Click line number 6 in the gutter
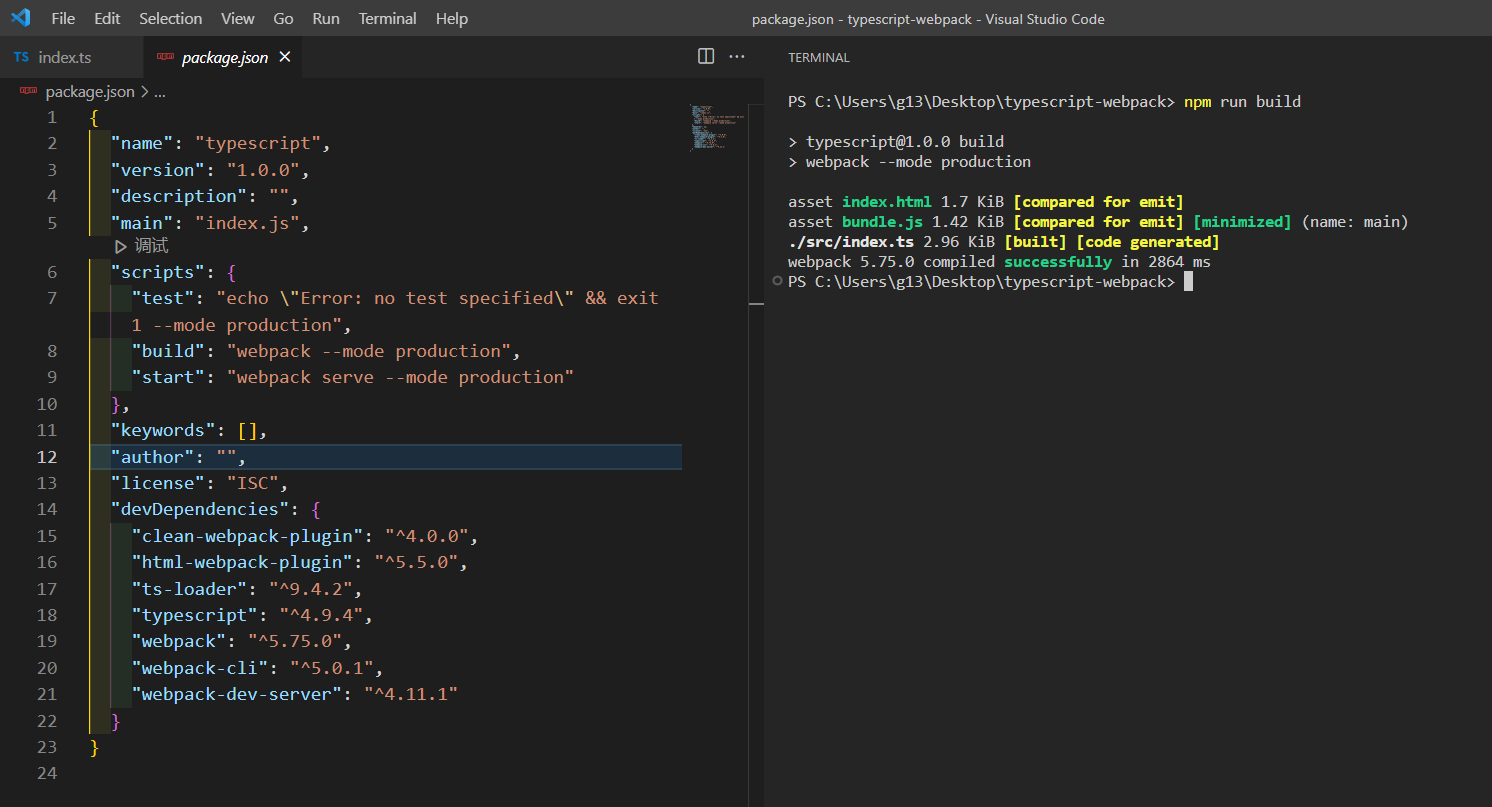The width and height of the screenshot is (1492, 807). [51, 273]
